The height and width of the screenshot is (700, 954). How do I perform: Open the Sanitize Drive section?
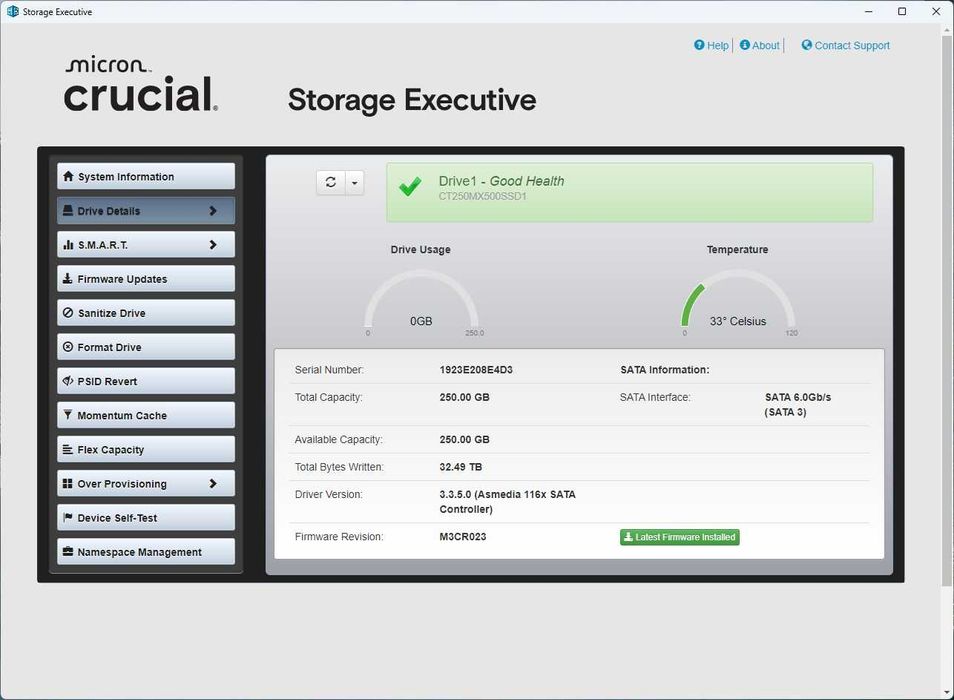click(146, 313)
